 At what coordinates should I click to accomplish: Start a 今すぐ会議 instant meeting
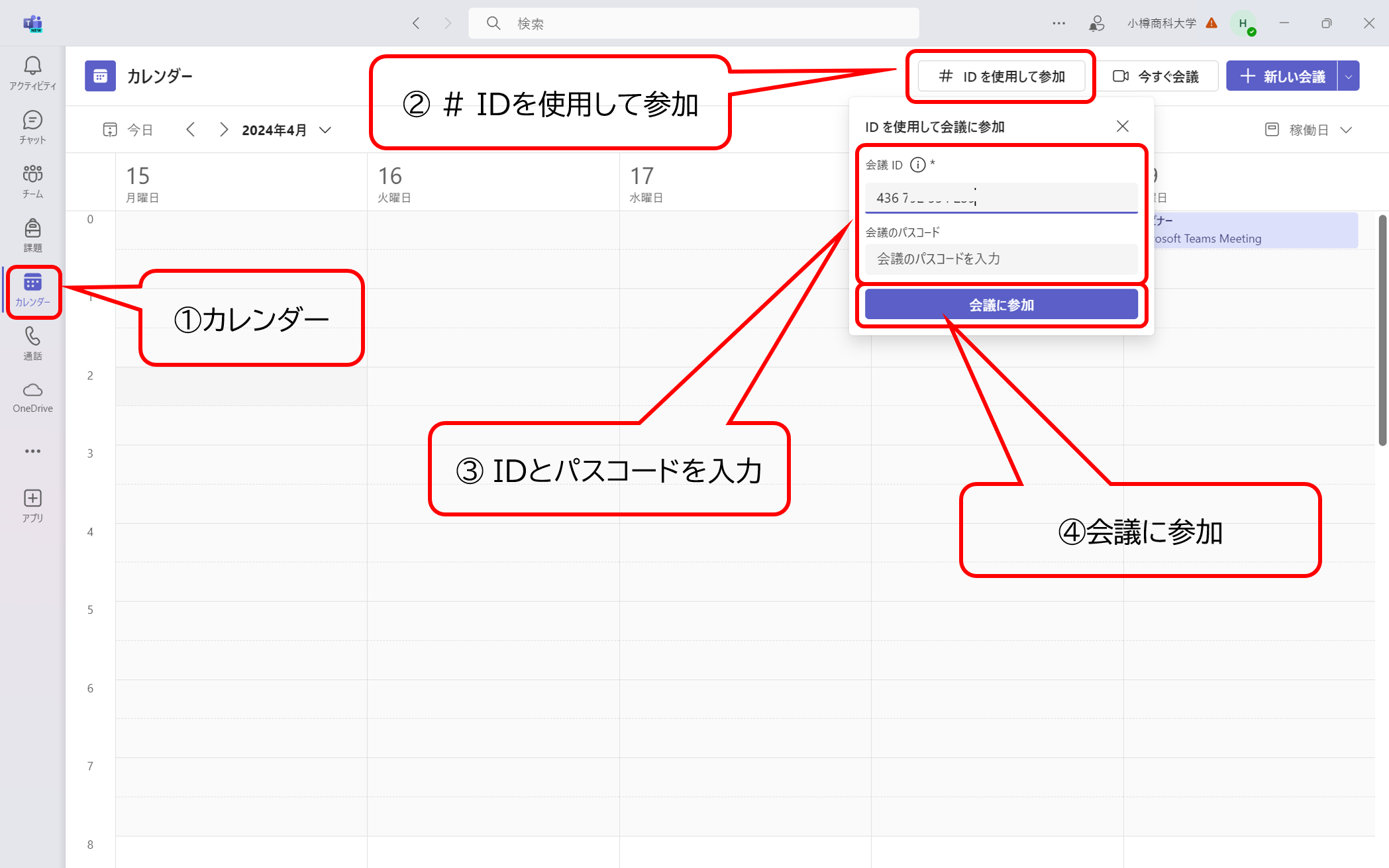click(1156, 76)
